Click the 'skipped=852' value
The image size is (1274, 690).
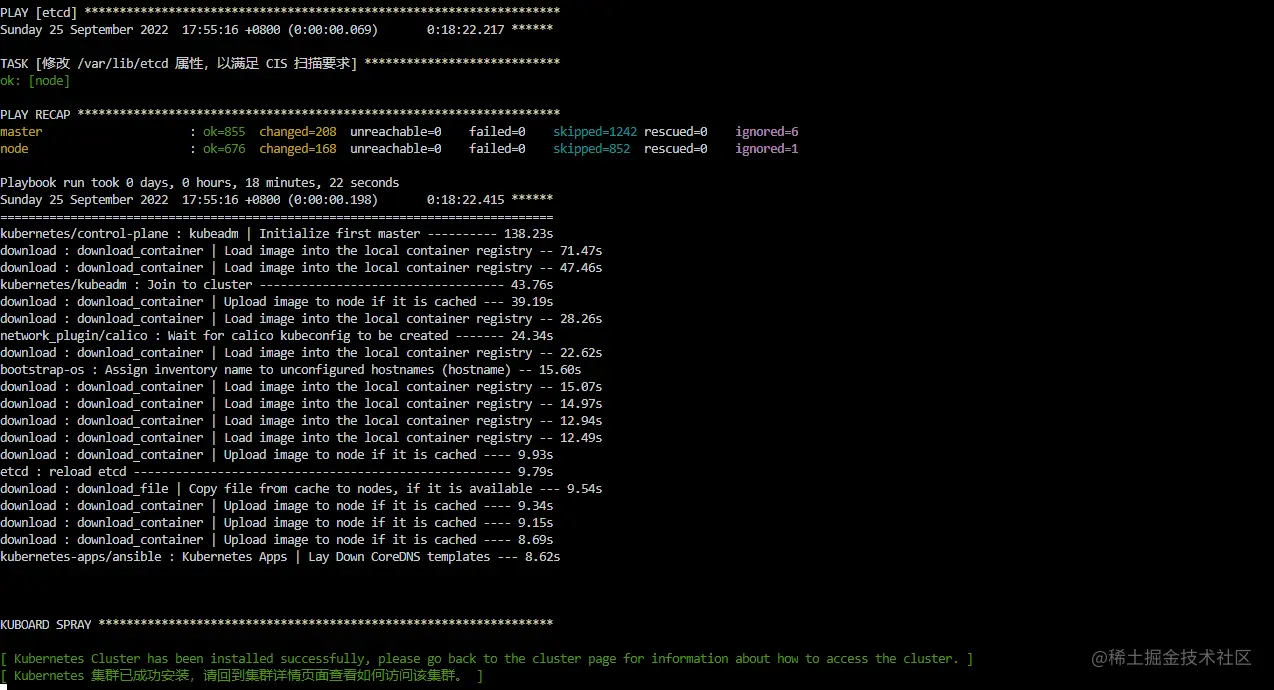pos(592,148)
